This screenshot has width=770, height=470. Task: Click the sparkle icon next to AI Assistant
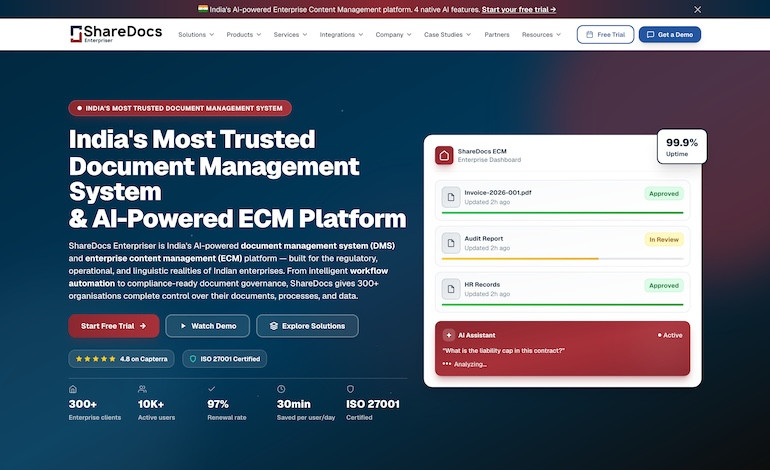(x=448, y=335)
